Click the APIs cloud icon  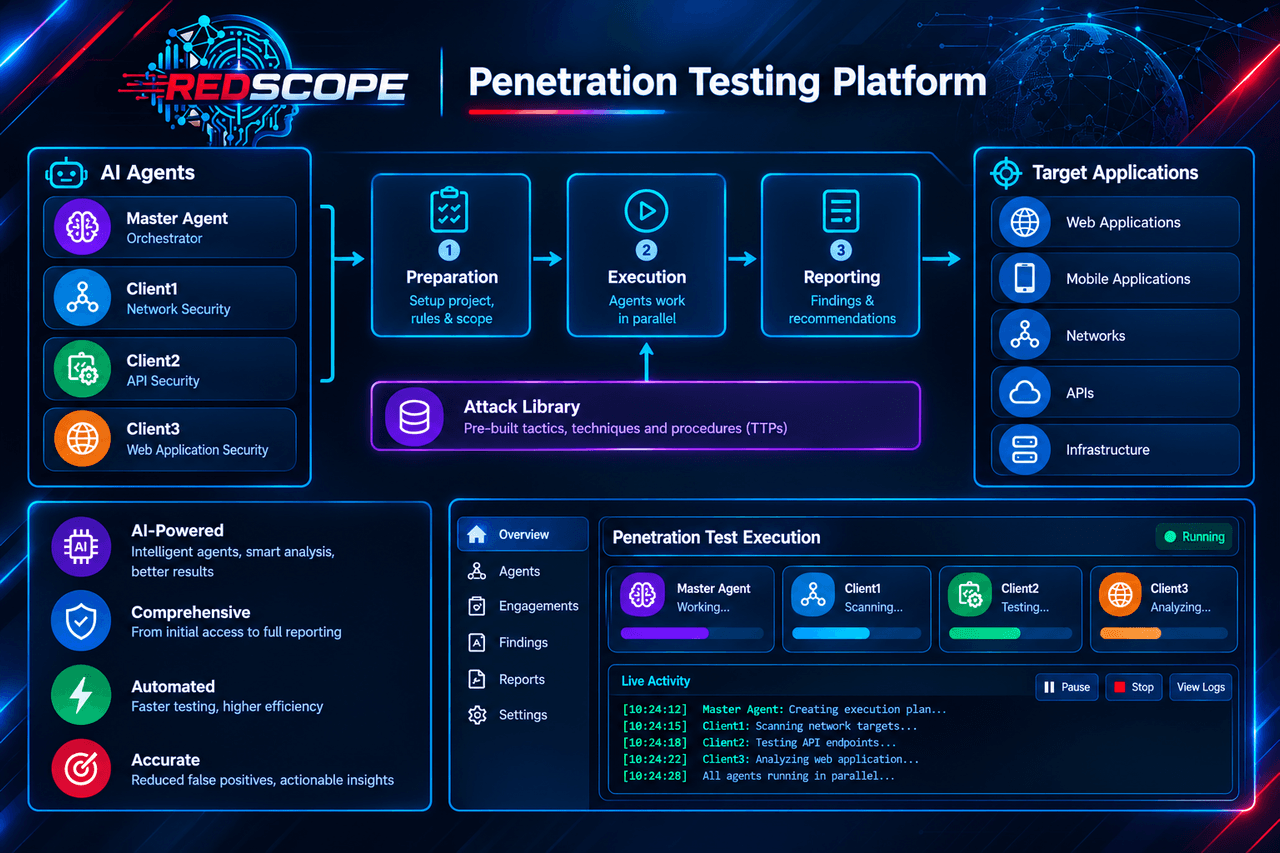(1025, 393)
